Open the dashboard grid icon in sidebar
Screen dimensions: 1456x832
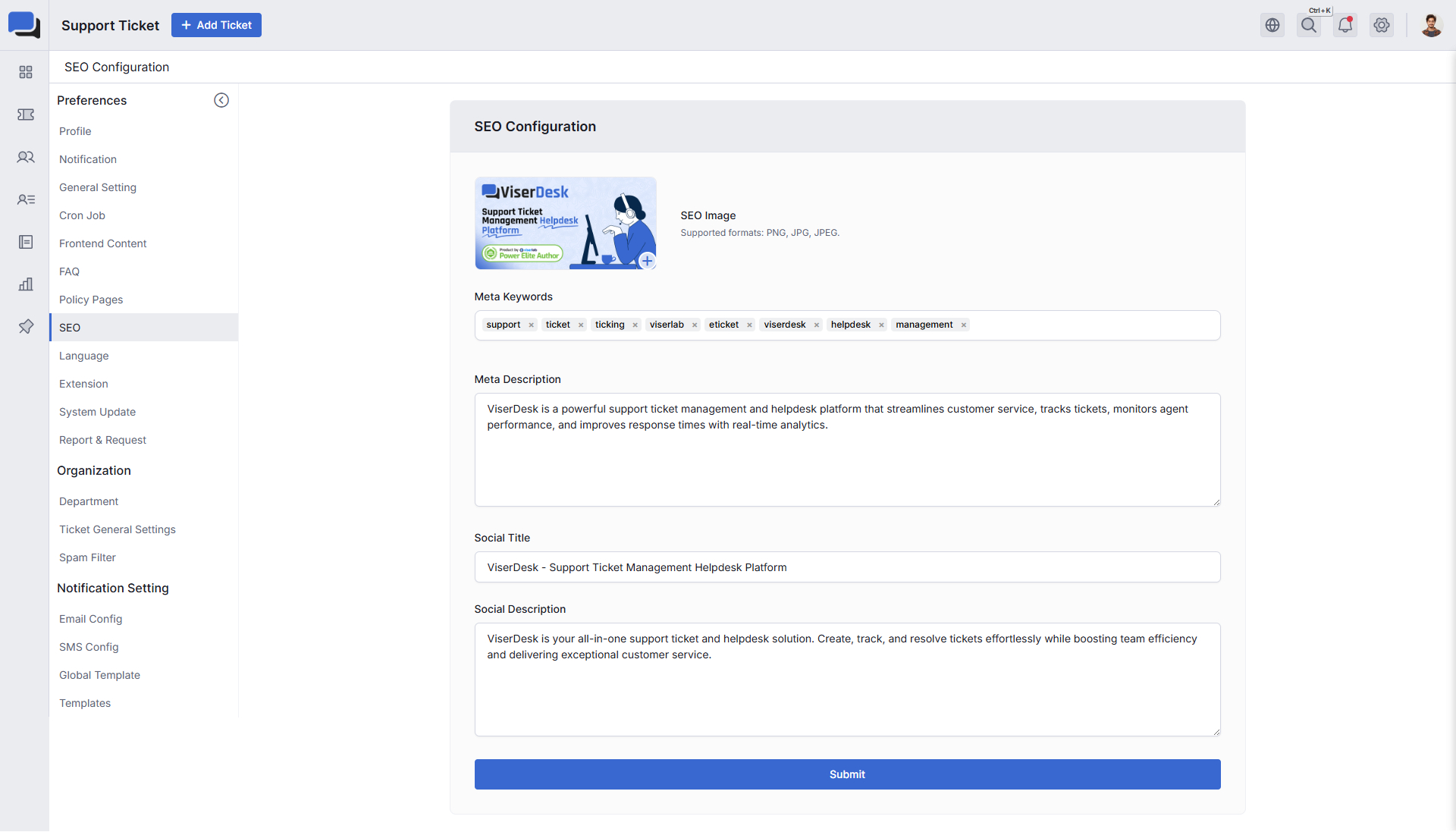click(x=26, y=72)
